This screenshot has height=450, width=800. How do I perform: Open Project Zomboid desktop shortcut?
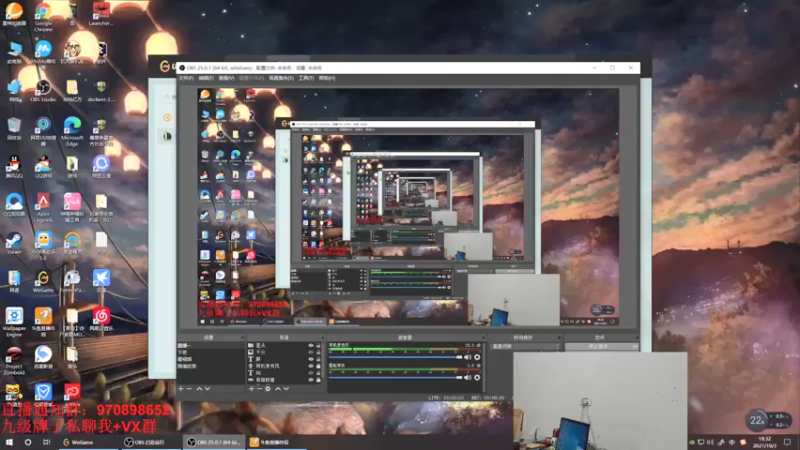[14, 361]
